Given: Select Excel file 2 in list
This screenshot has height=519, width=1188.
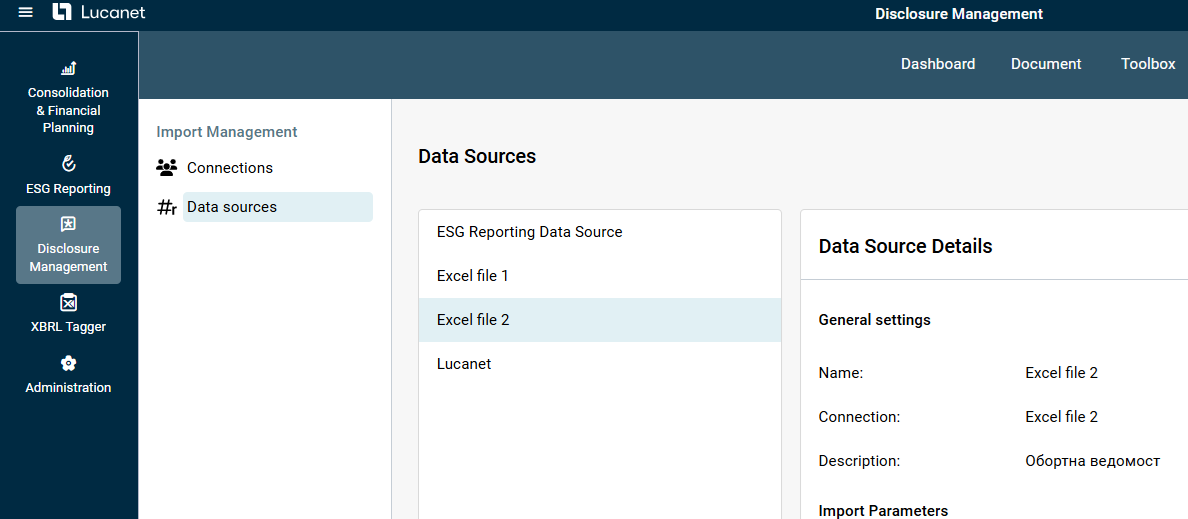Looking at the screenshot, I should point(600,320).
